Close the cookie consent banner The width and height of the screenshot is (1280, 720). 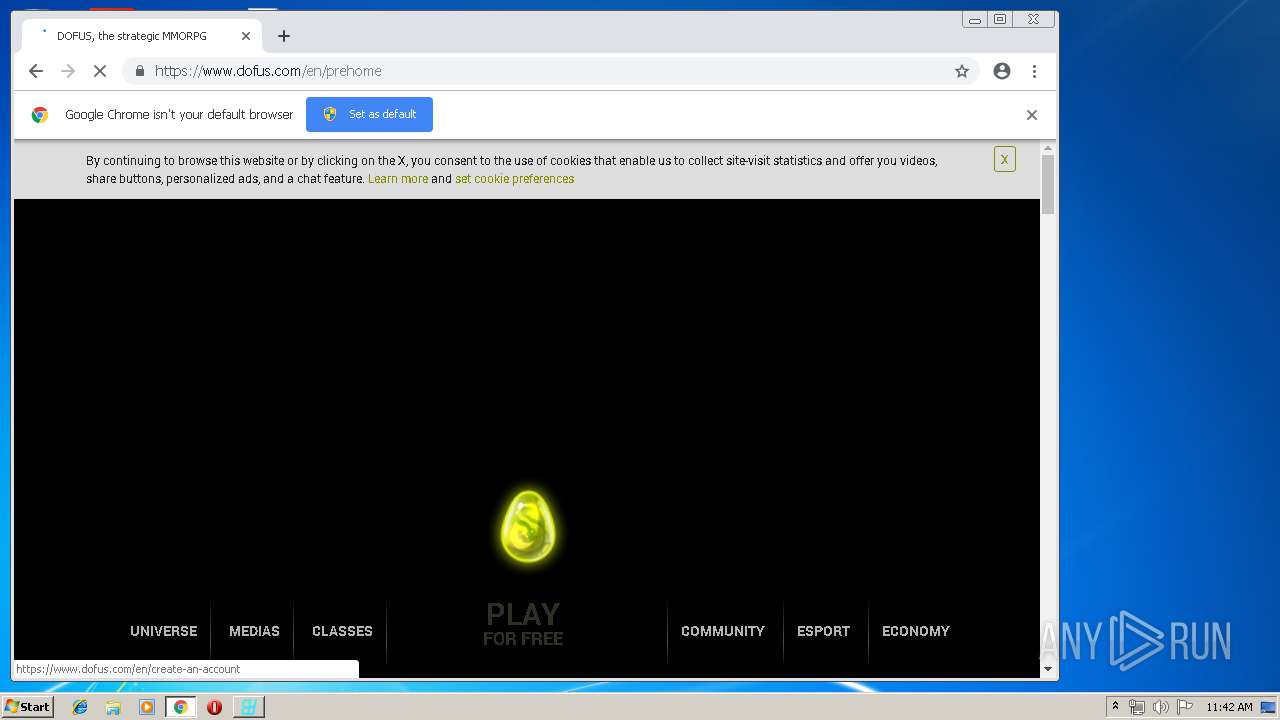tap(1005, 159)
